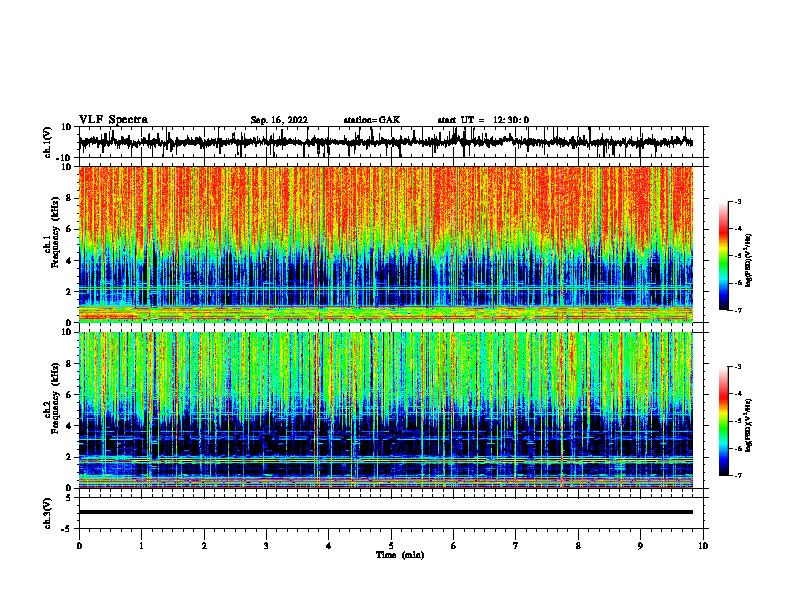This screenshot has height=612, width=792.
Task: Click the "-5" tick on ch.3 voltage axis
Action: [x=67, y=529]
